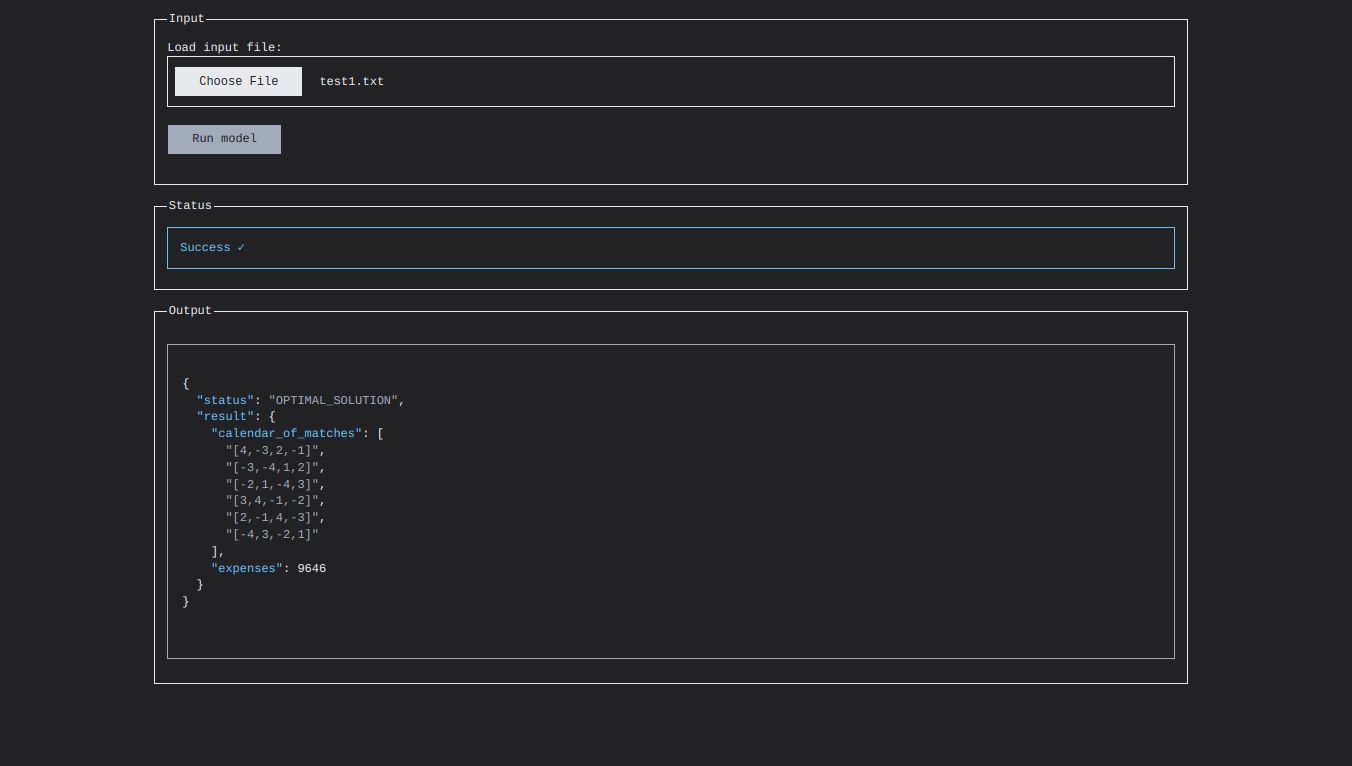The width and height of the screenshot is (1352, 766).
Task: Click the row "[-3,-4,1,2]"
Action: tap(272, 468)
